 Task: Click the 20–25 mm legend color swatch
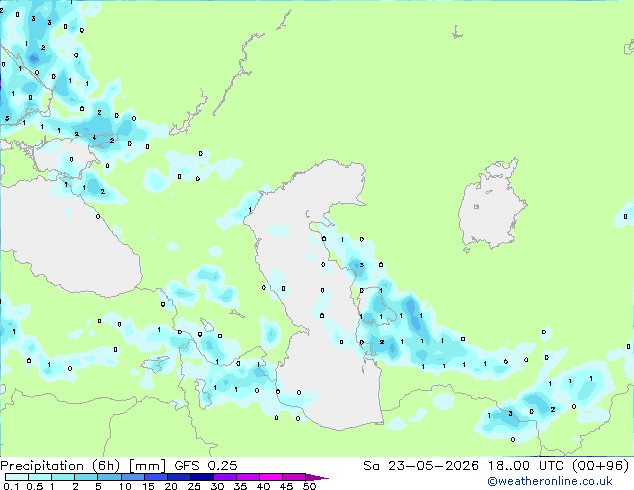(178, 477)
